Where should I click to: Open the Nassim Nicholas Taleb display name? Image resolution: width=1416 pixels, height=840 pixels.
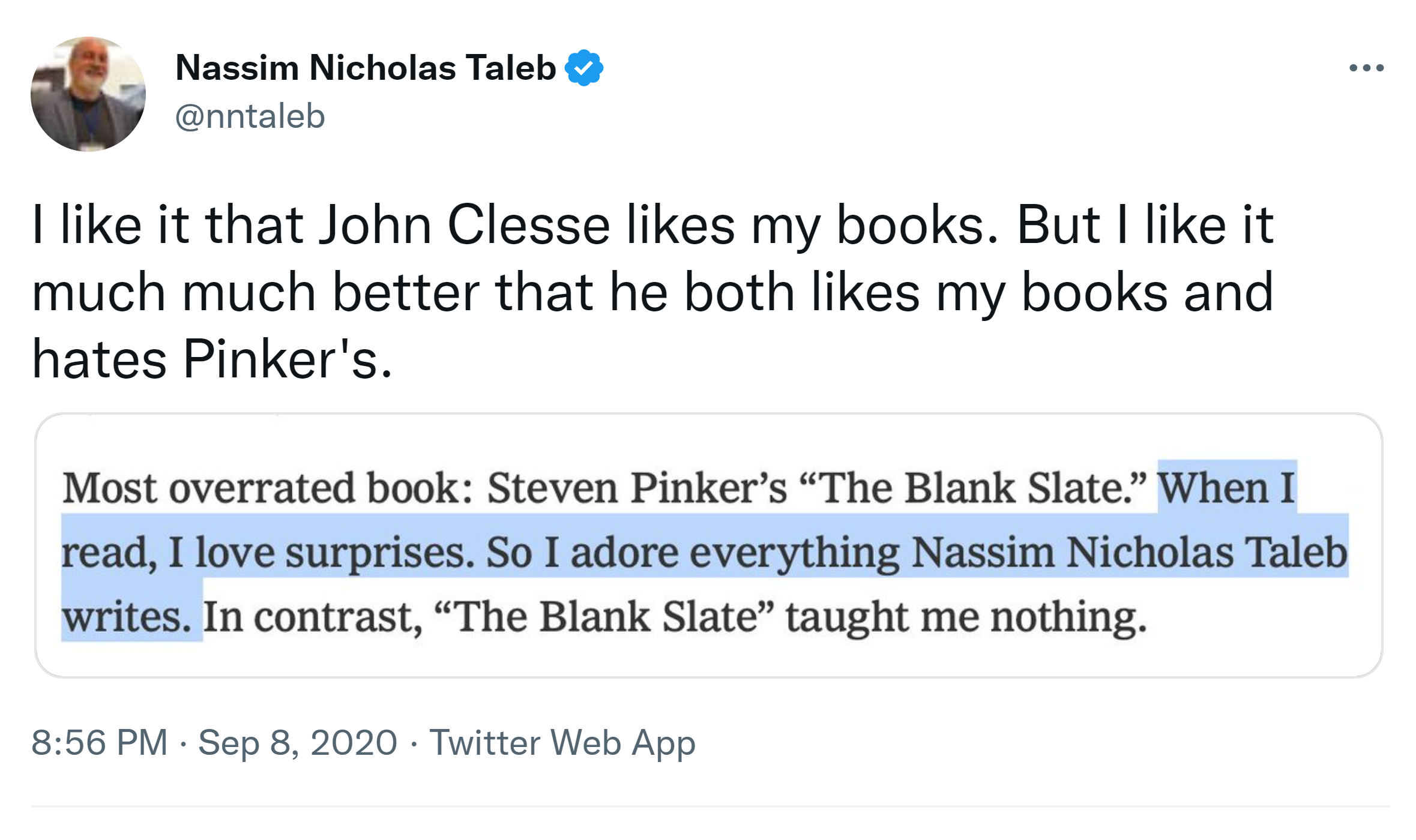[366, 67]
